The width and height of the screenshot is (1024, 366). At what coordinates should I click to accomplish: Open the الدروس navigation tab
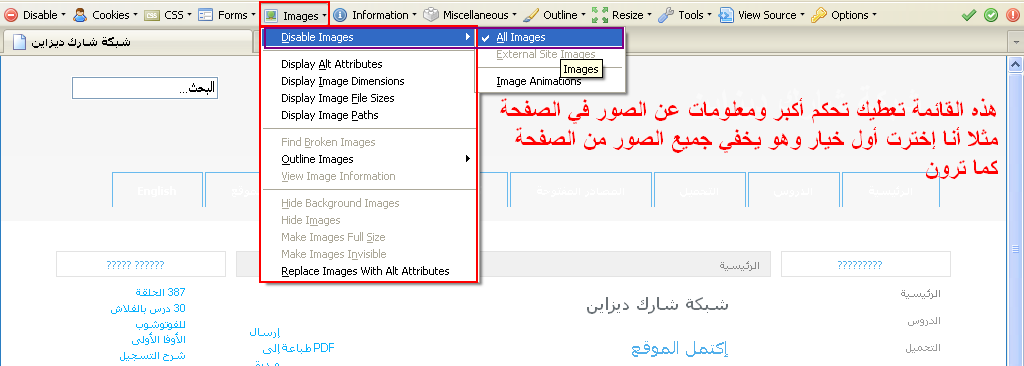pyautogui.click(x=793, y=191)
